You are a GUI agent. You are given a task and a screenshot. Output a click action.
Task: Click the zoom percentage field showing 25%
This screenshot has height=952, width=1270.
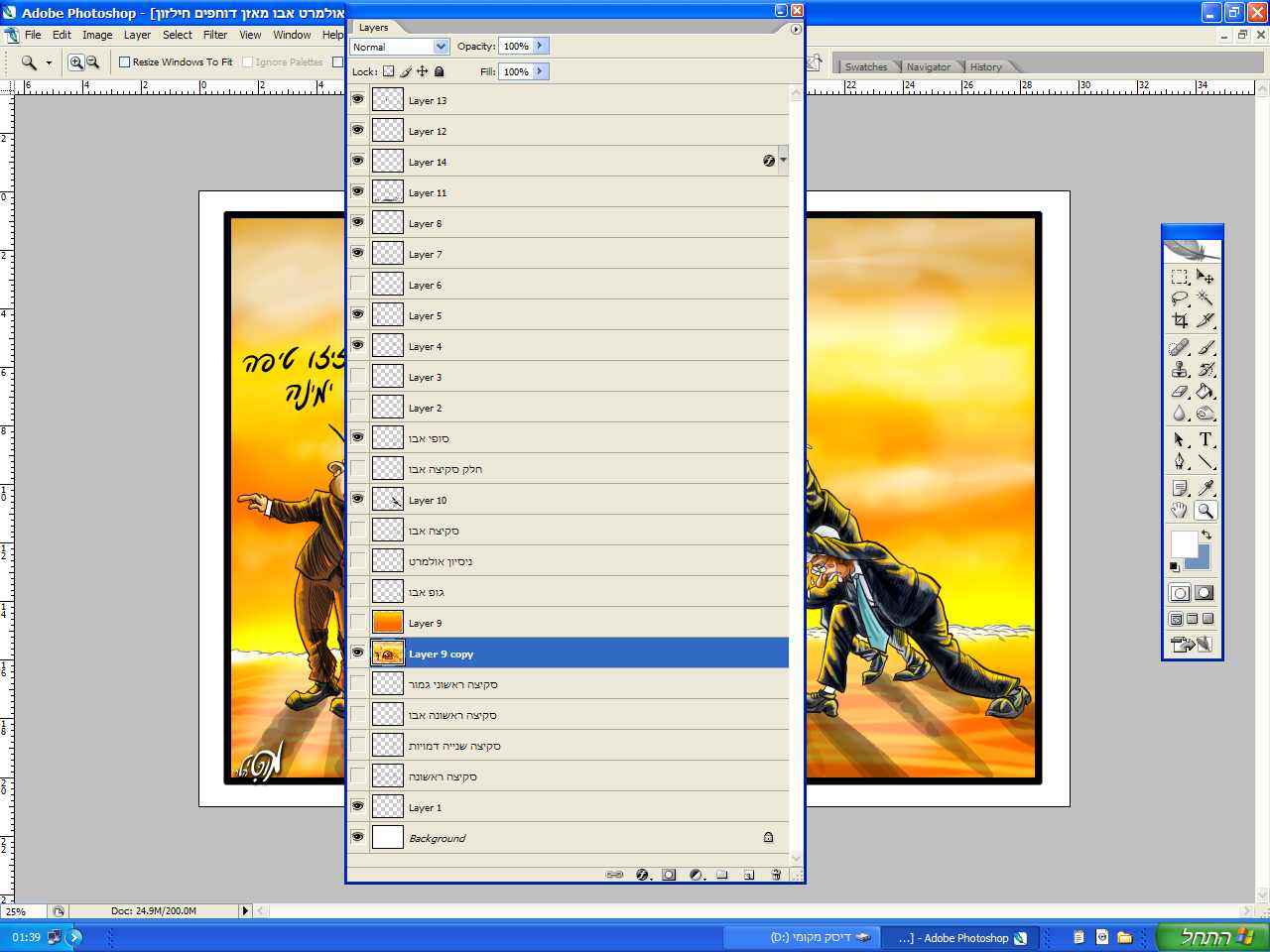23,910
